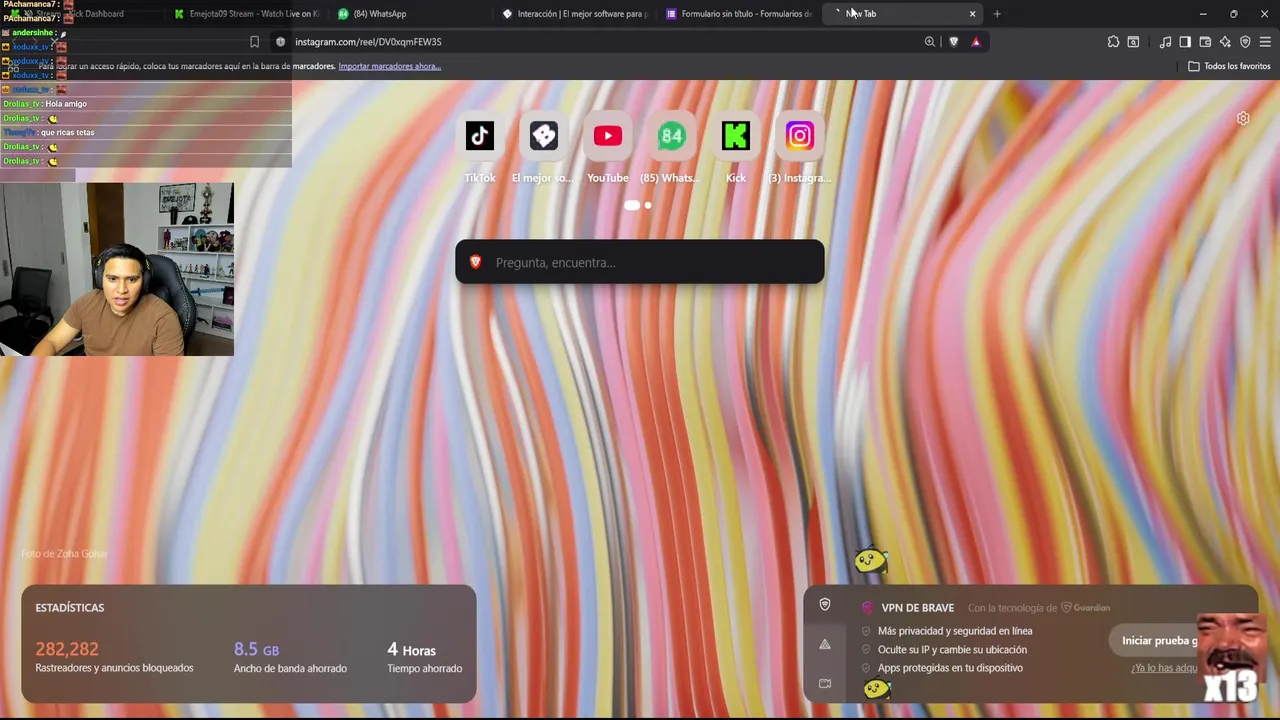Click the streamer webcam overlay
This screenshot has height=720, width=1280.
click(x=117, y=269)
